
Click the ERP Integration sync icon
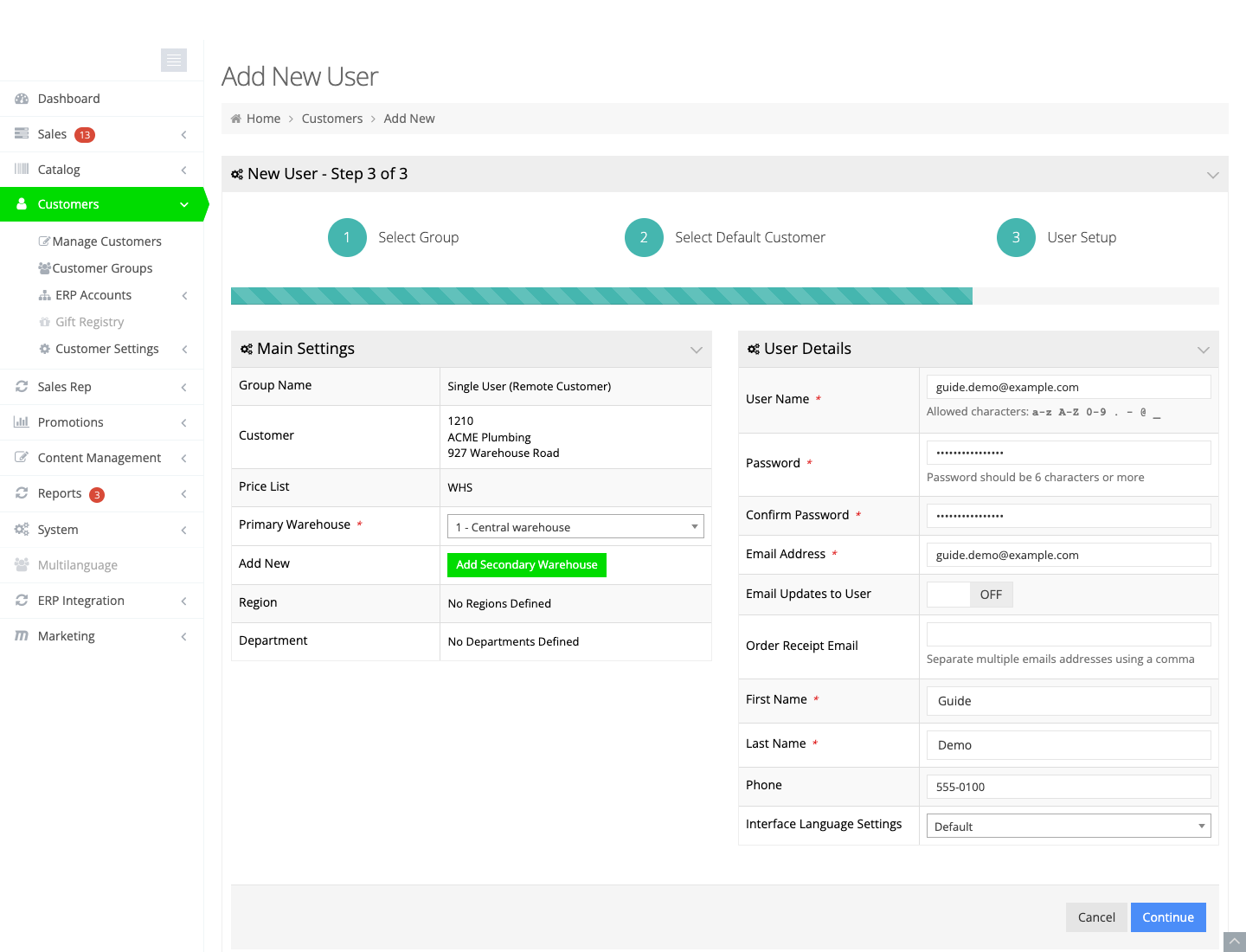[x=22, y=601]
